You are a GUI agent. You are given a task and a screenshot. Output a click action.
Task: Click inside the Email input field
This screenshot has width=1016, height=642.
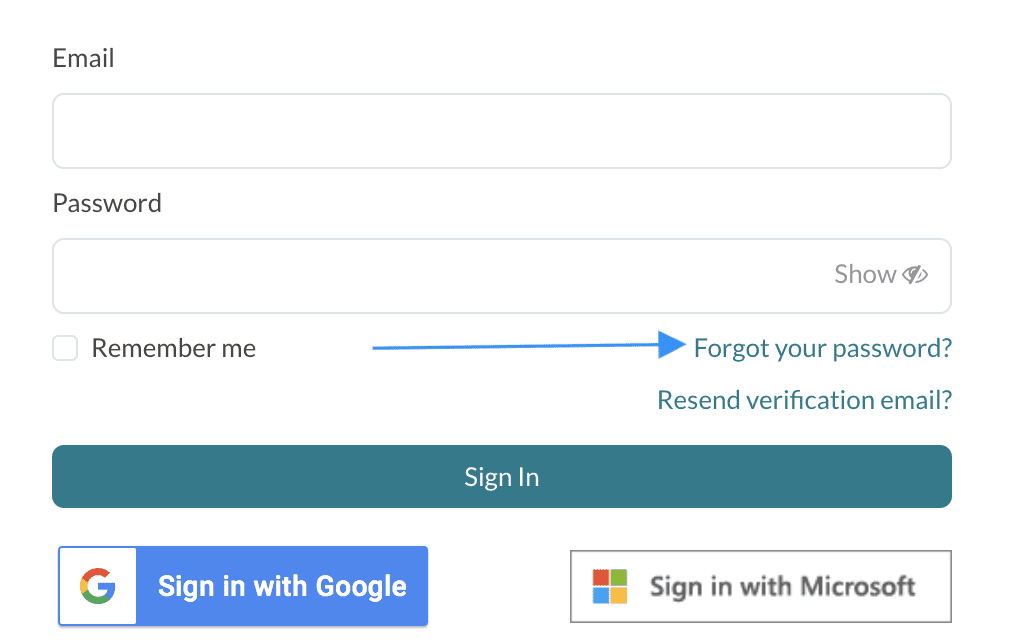pos(500,130)
